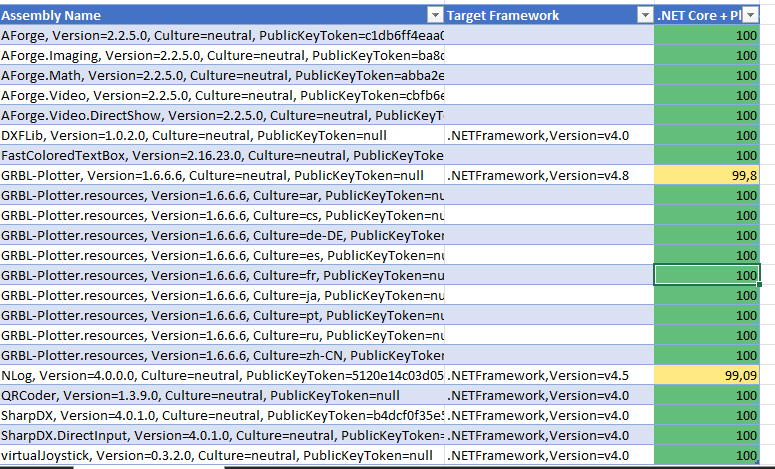Select the AForge.Video, Version=2.2.5.0 cell
This screenshot has width=775, height=469.
222,95
